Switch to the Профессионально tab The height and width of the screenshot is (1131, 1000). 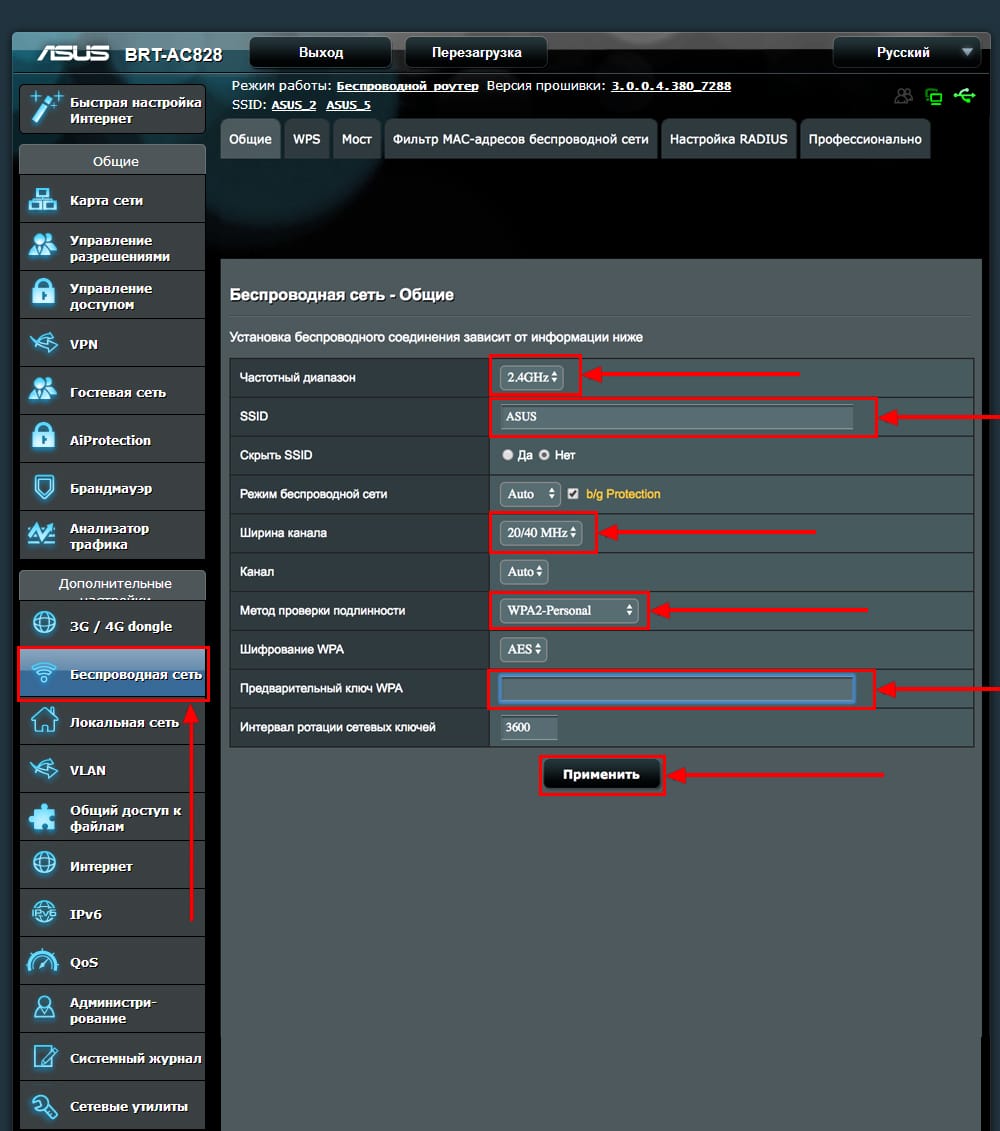point(865,139)
